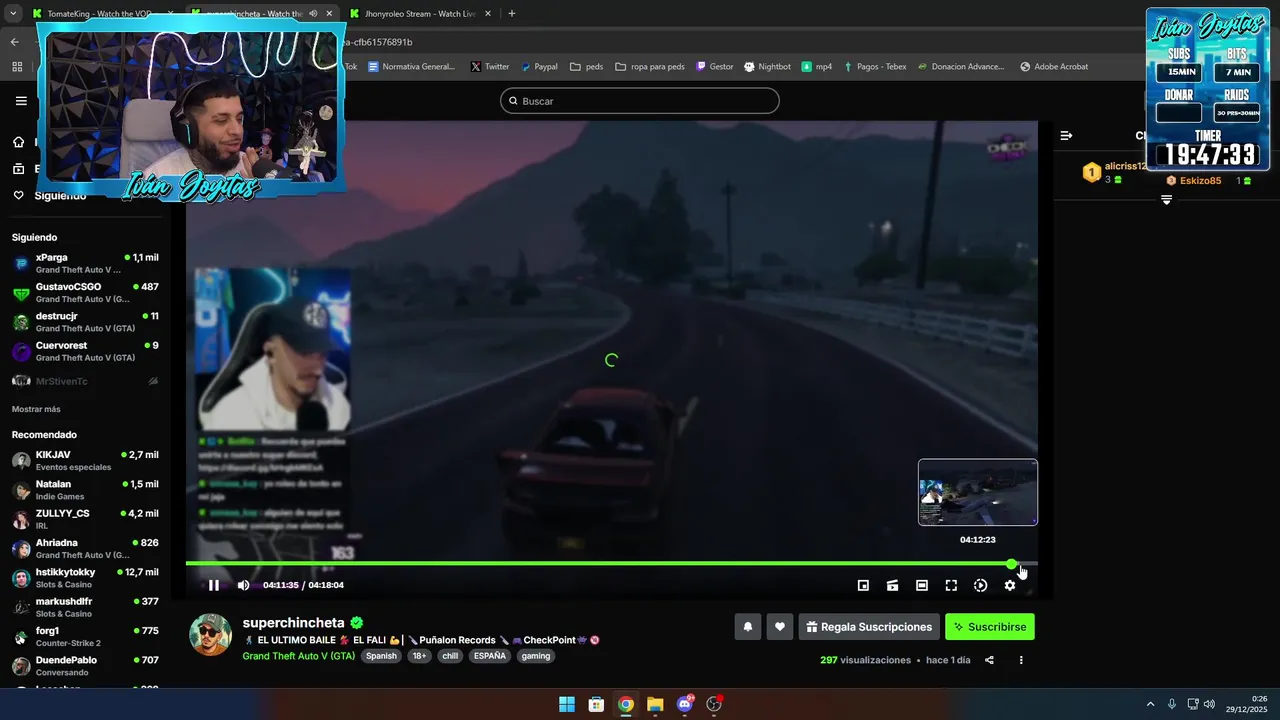
Task: Open the peds bookmarks folder
Action: (587, 67)
